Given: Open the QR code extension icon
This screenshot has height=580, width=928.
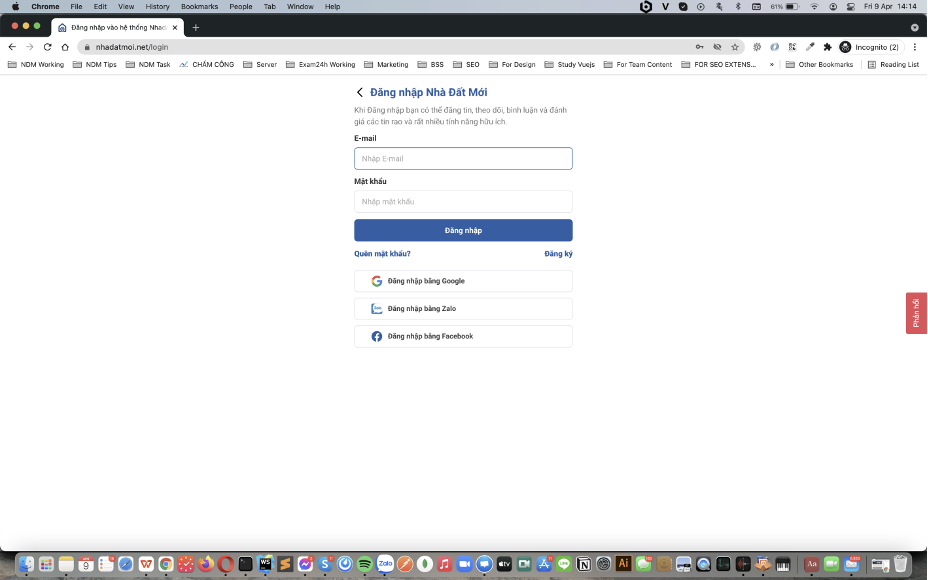Looking at the screenshot, I should (792, 47).
